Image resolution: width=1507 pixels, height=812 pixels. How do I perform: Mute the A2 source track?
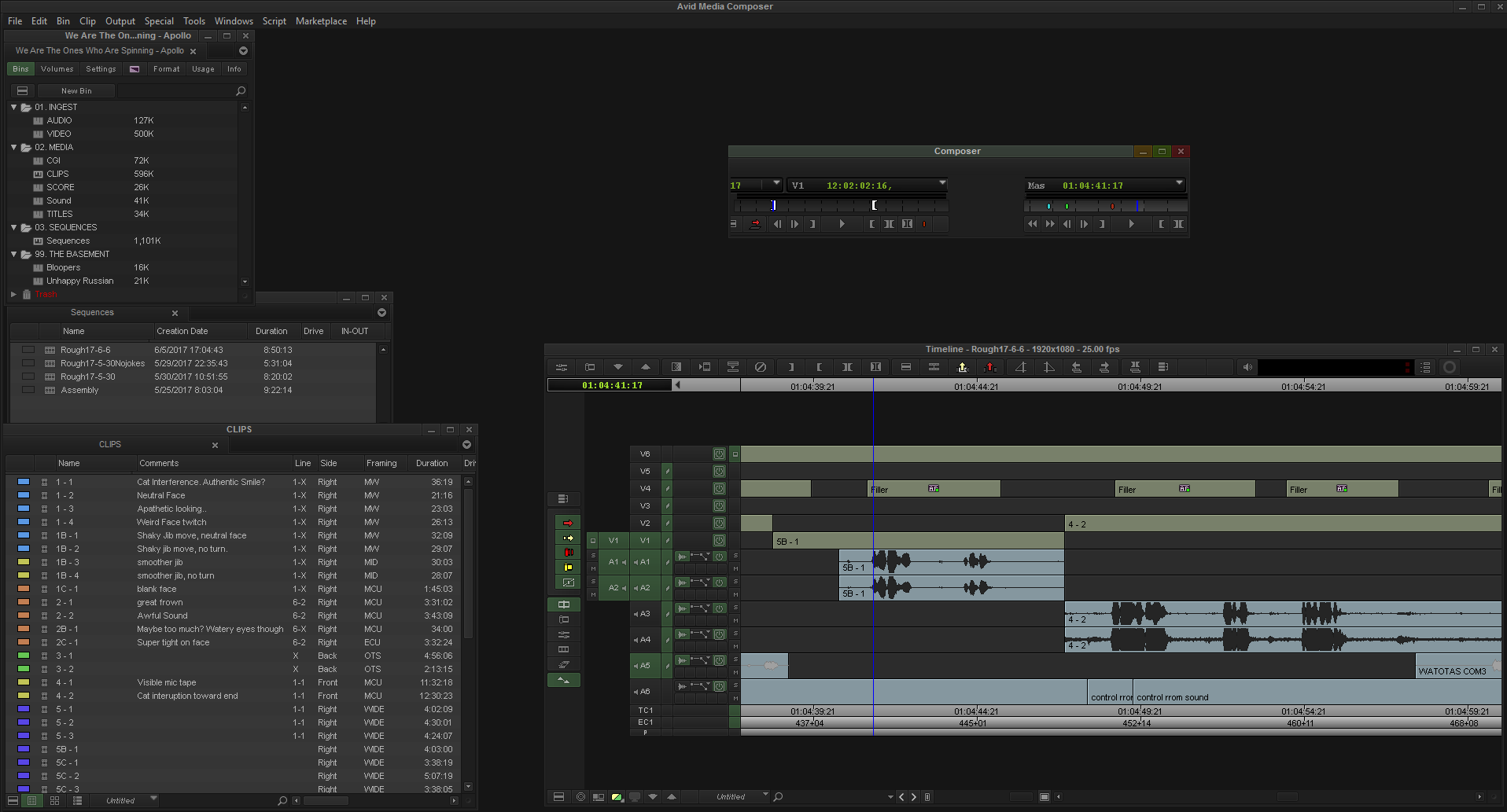click(x=593, y=594)
